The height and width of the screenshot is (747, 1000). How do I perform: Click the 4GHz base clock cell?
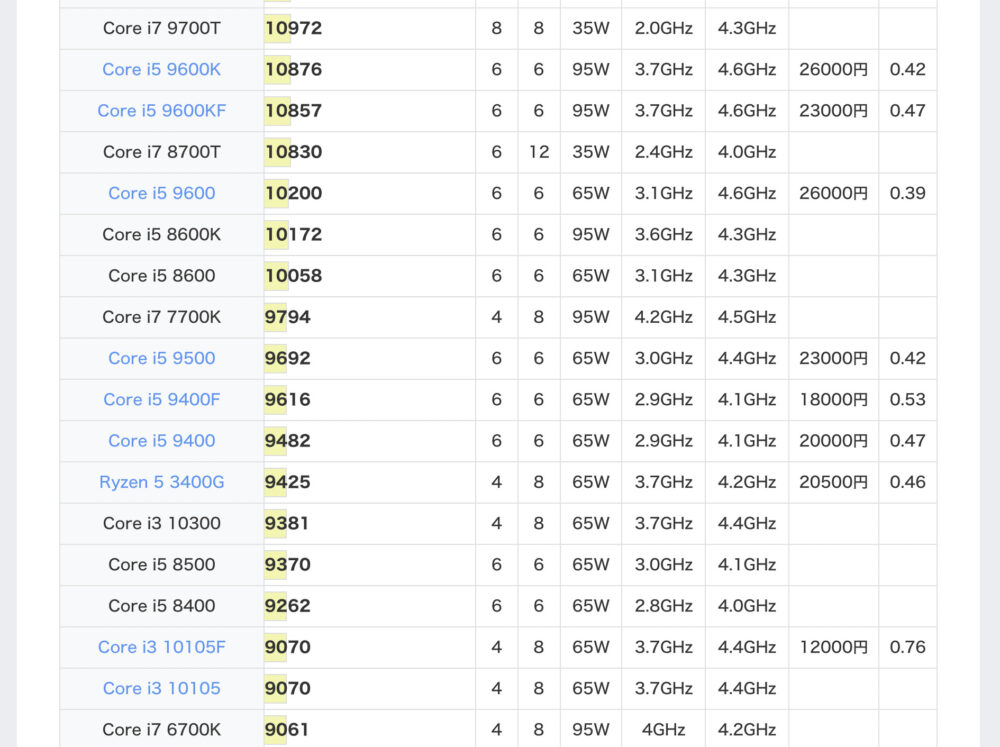point(663,730)
